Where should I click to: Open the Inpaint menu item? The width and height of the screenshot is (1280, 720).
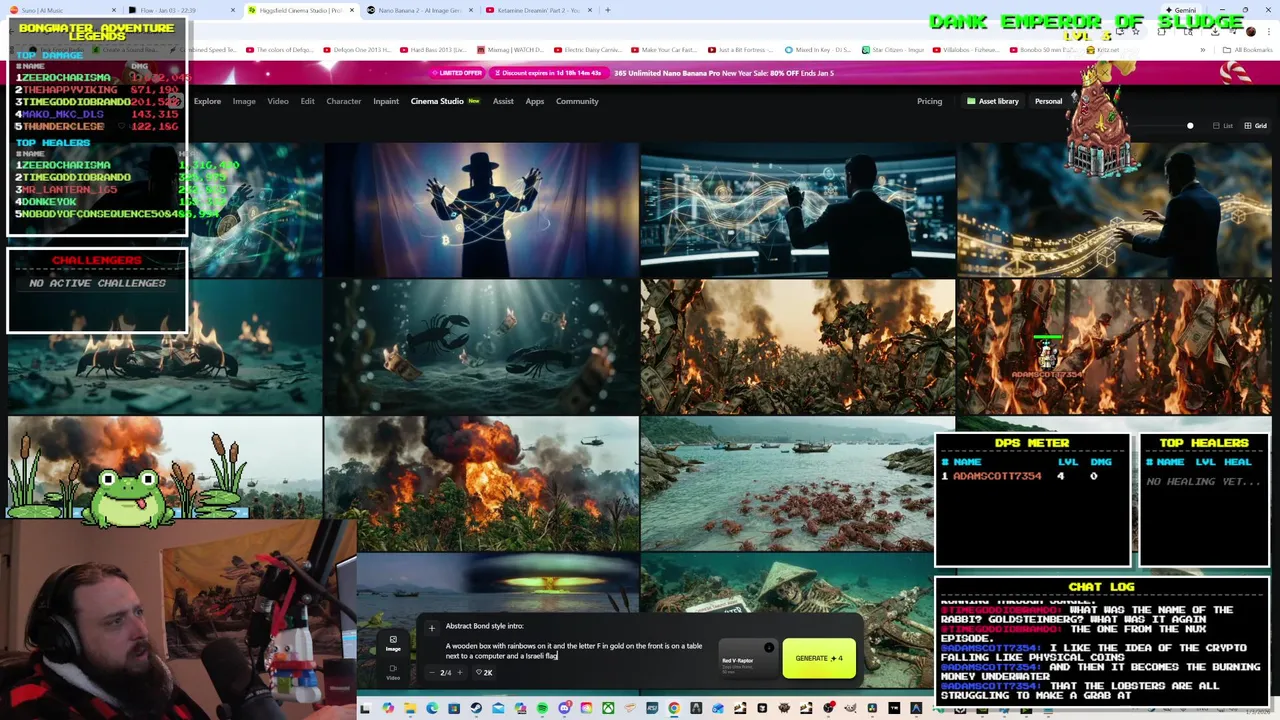click(386, 101)
